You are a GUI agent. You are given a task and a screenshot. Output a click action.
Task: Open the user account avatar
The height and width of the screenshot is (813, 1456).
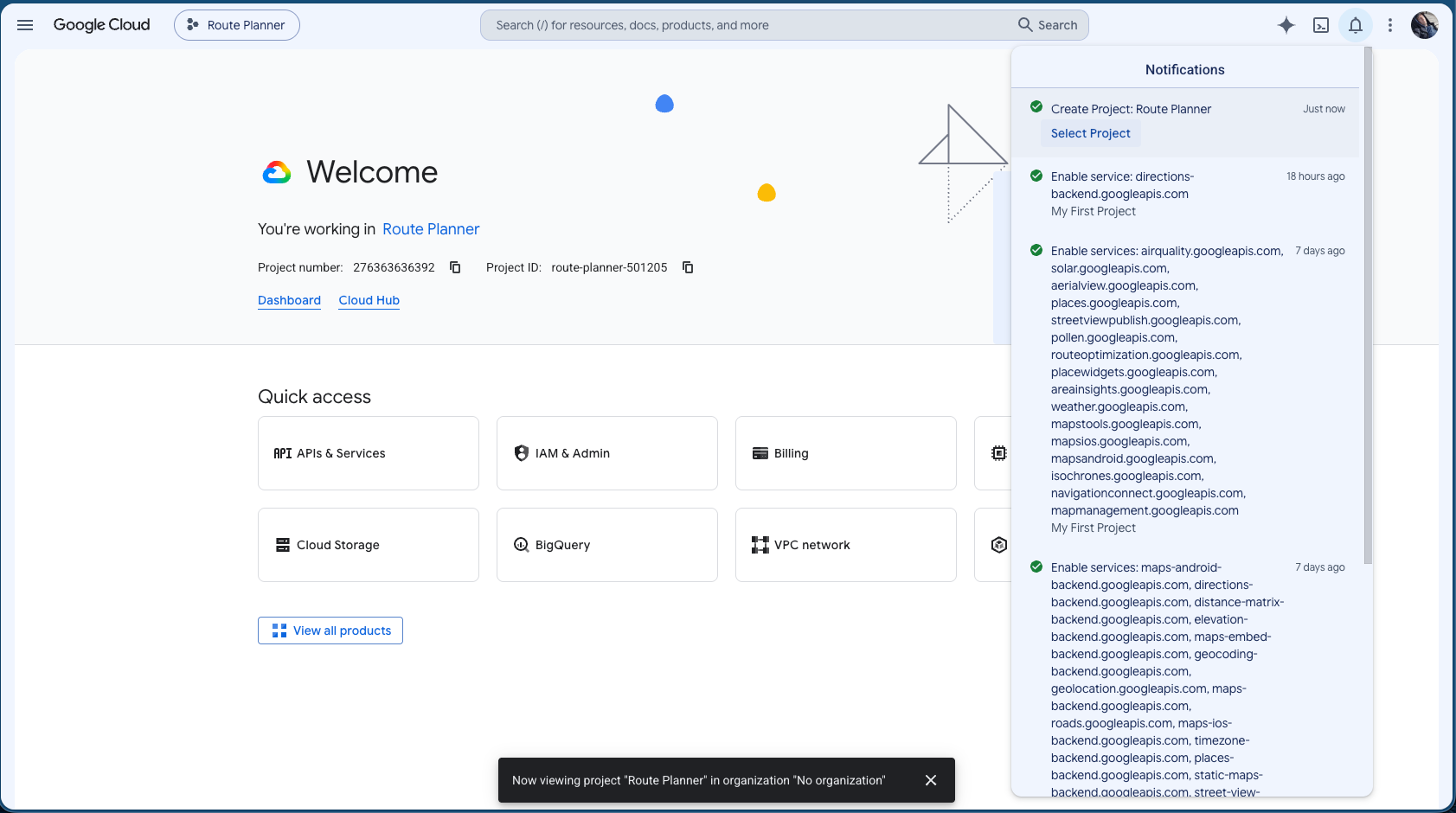pyautogui.click(x=1425, y=25)
